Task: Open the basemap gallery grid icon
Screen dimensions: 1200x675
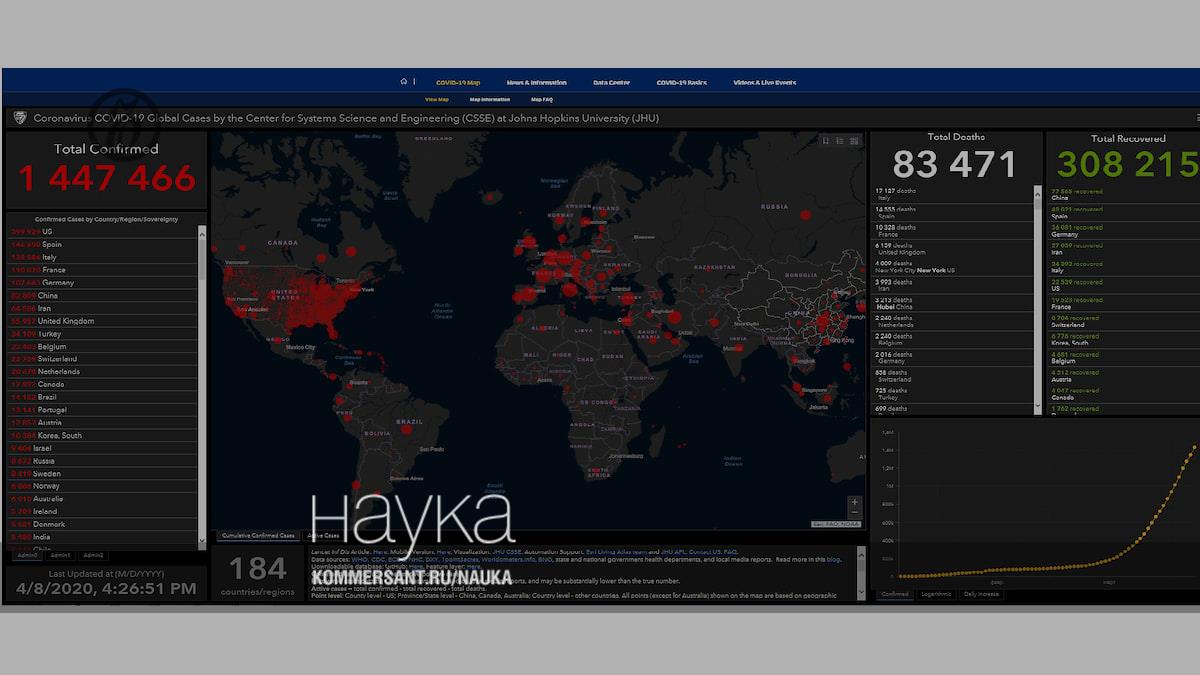Action: click(x=854, y=141)
